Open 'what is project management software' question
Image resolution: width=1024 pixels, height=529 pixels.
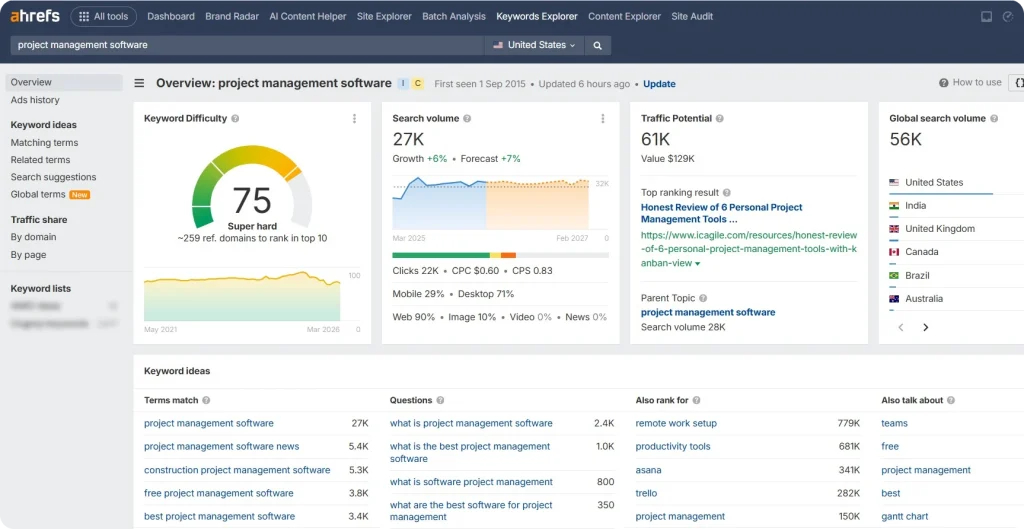pos(471,423)
